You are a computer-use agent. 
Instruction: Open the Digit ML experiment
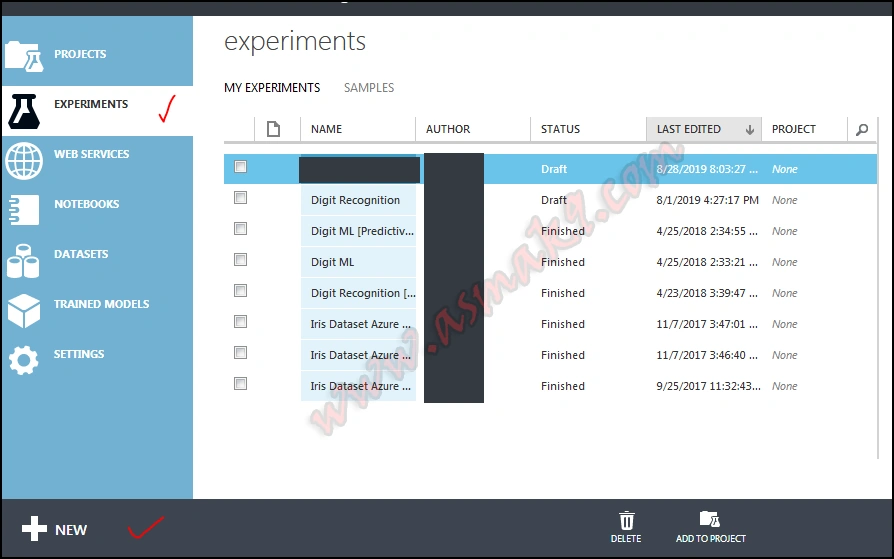tap(332, 262)
